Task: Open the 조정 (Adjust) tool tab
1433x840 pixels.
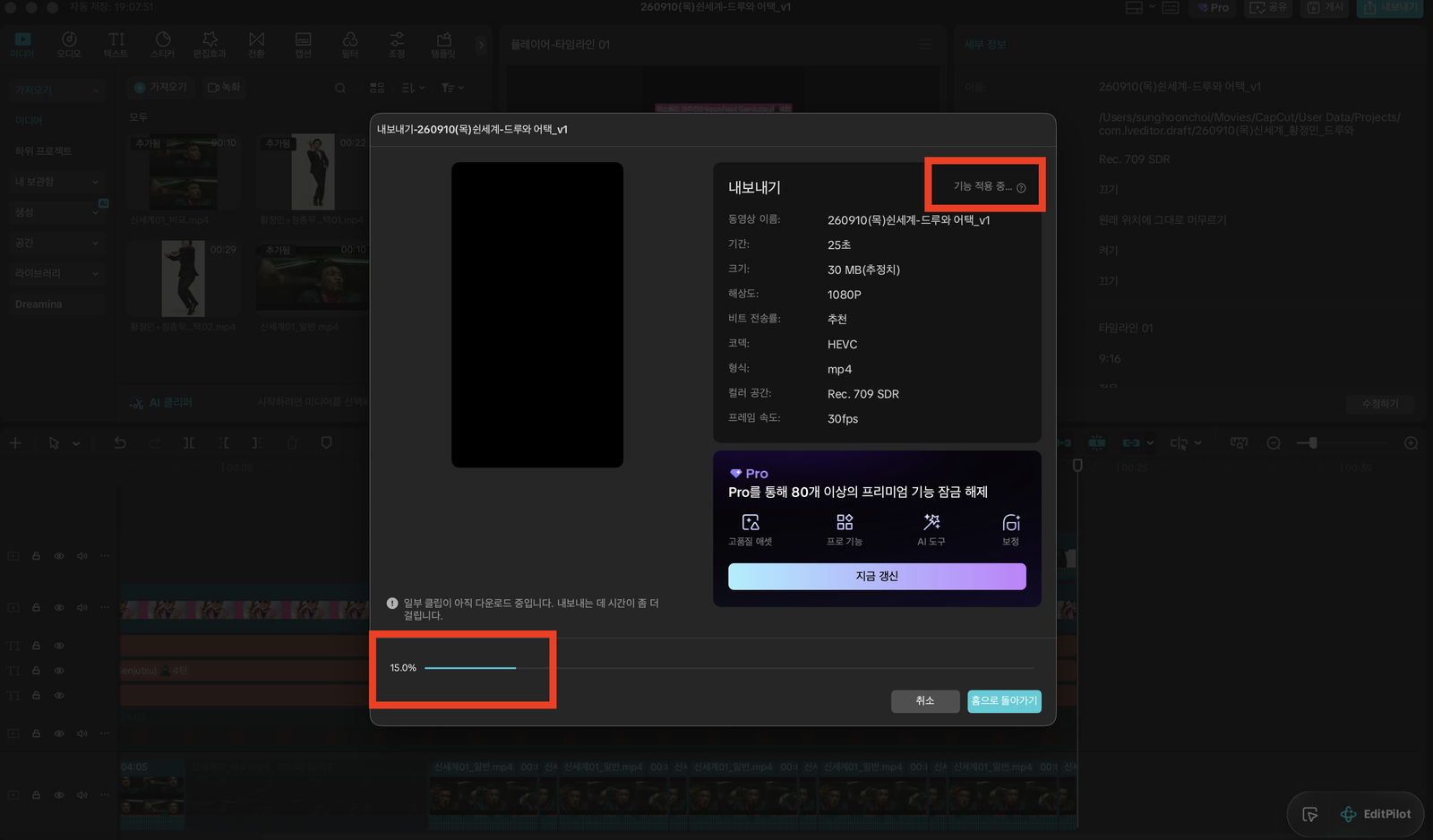Action: pyautogui.click(x=397, y=45)
